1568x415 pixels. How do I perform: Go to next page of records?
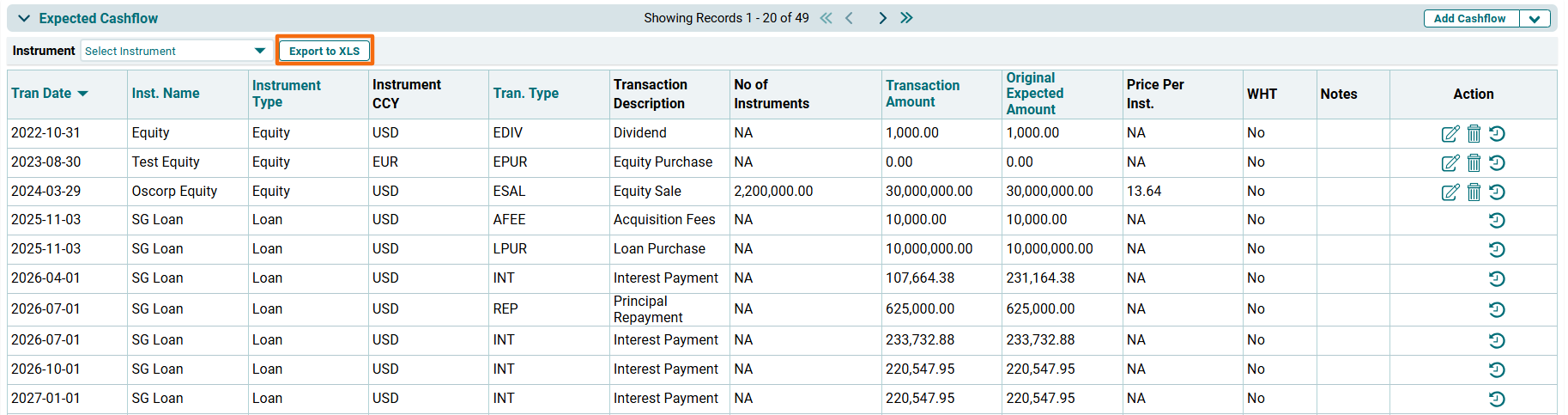click(882, 18)
